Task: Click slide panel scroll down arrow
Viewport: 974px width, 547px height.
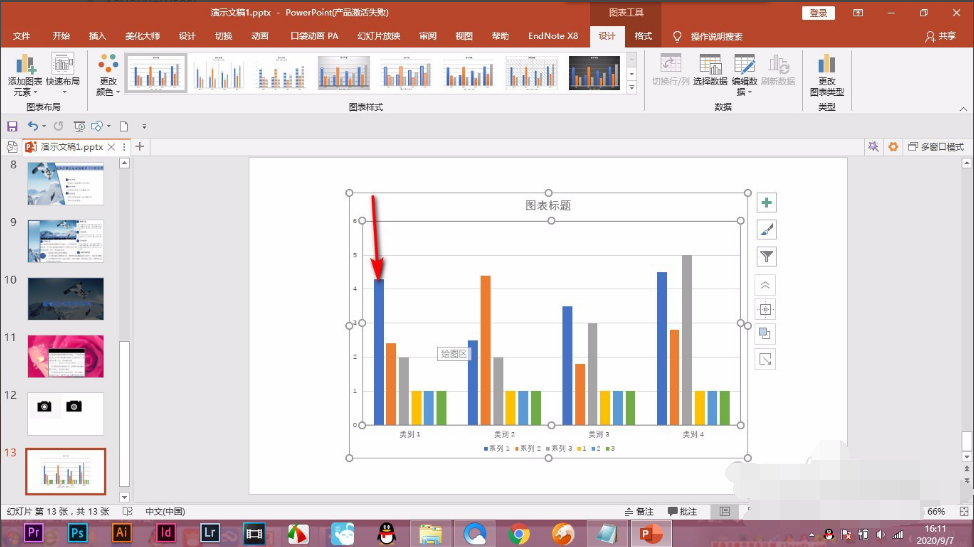Action: (124, 497)
